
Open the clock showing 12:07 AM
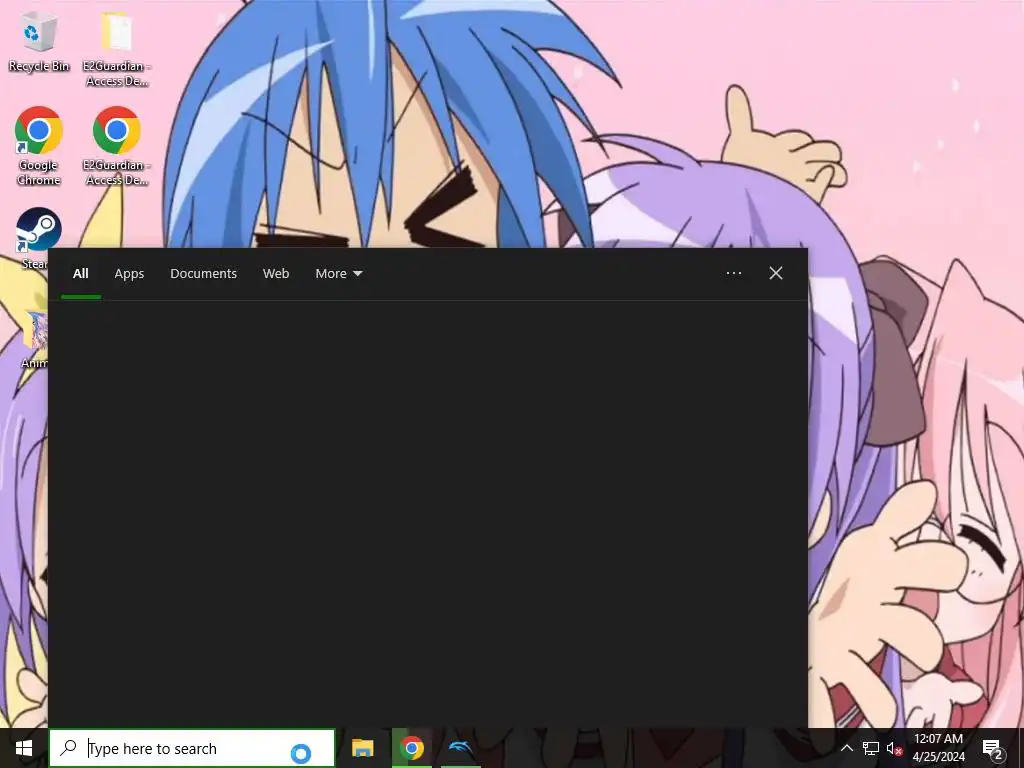coord(938,748)
